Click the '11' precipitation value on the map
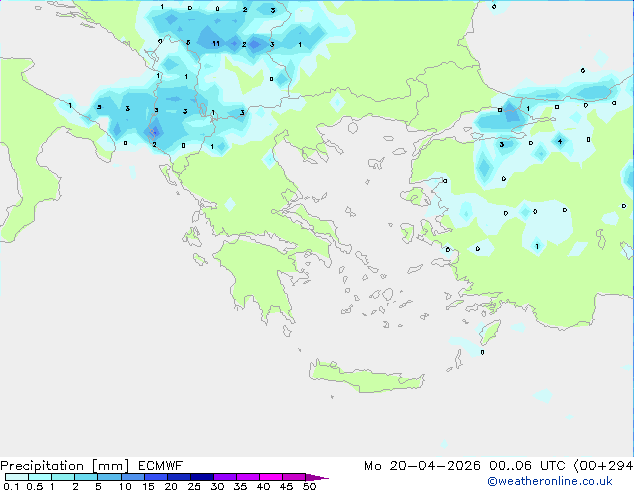Screen dimensions: 634x490 (216, 44)
